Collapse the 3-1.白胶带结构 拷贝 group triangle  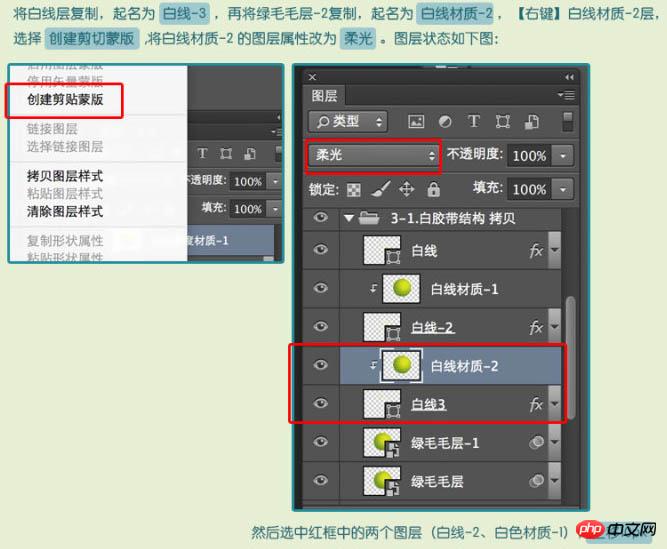(349, 218)
